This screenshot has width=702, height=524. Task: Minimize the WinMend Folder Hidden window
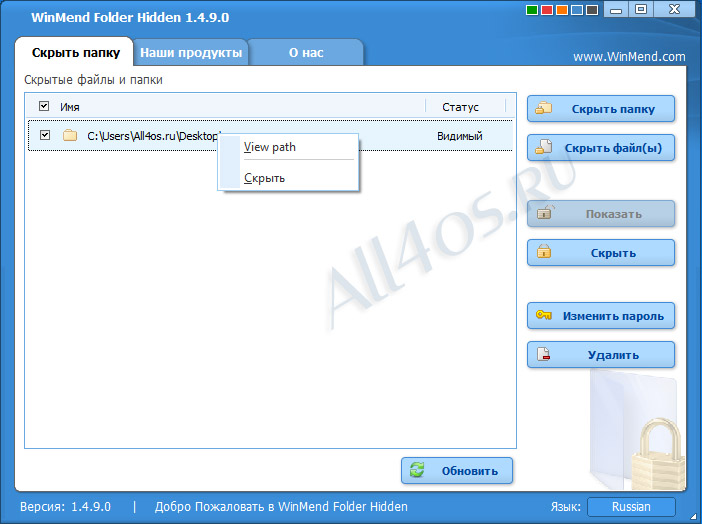tap(616, 9)
